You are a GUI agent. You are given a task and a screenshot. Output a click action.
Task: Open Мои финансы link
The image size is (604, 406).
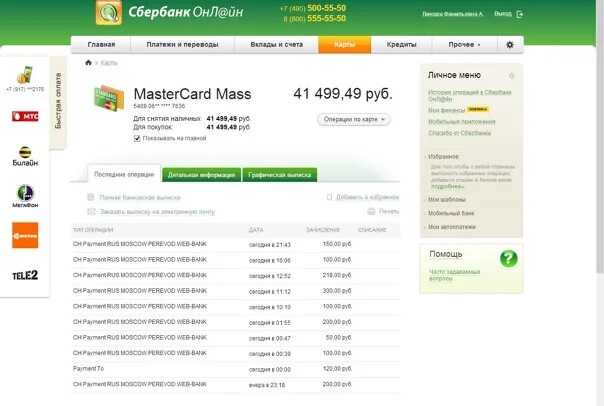tap(446, 110)
